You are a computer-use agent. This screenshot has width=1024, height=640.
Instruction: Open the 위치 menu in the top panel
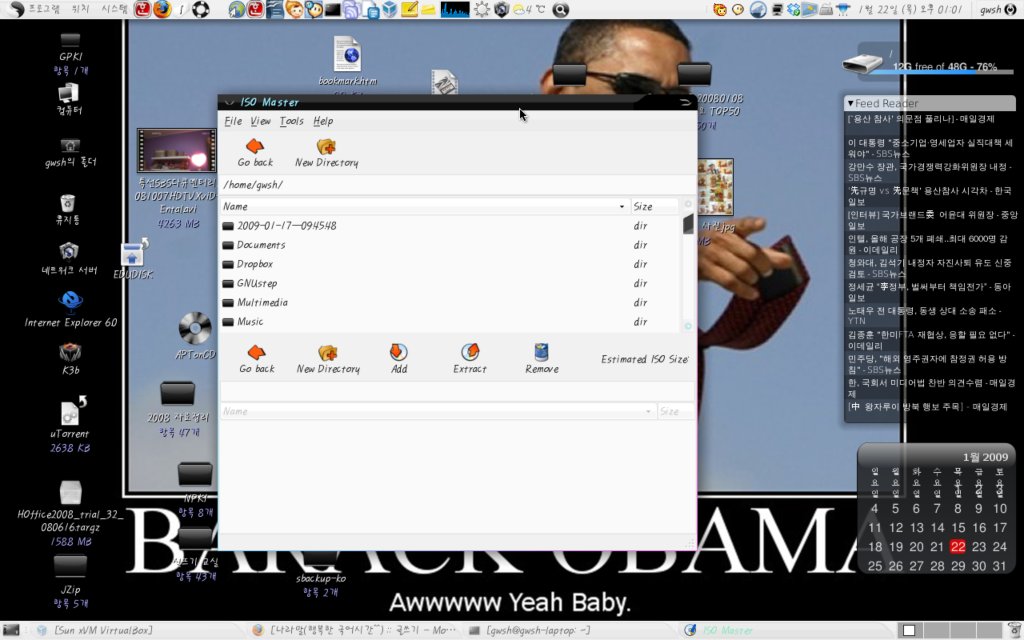[80, 9]
